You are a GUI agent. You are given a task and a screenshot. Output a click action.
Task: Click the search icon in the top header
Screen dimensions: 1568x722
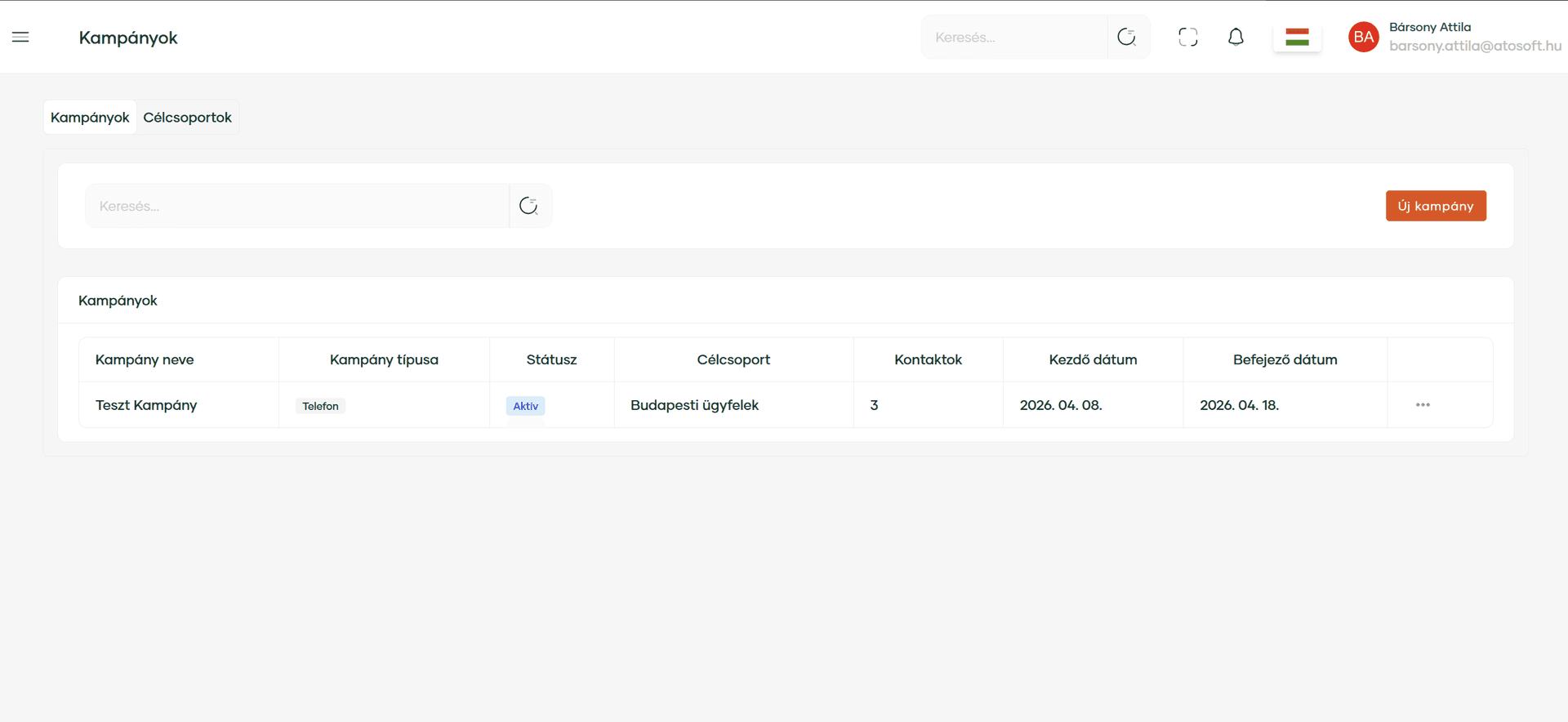click(x=1127, y=37)
